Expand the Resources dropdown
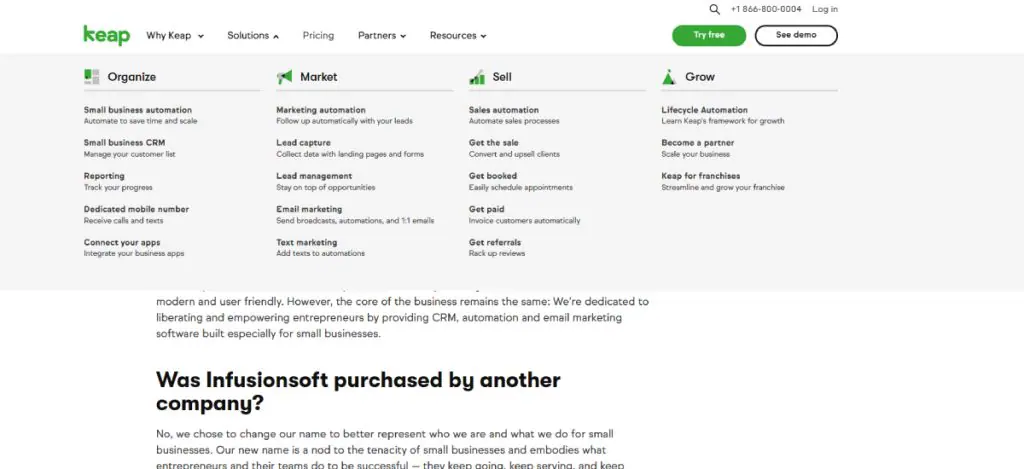Viewport: 1024px width, 469px height. click(458, 36)
